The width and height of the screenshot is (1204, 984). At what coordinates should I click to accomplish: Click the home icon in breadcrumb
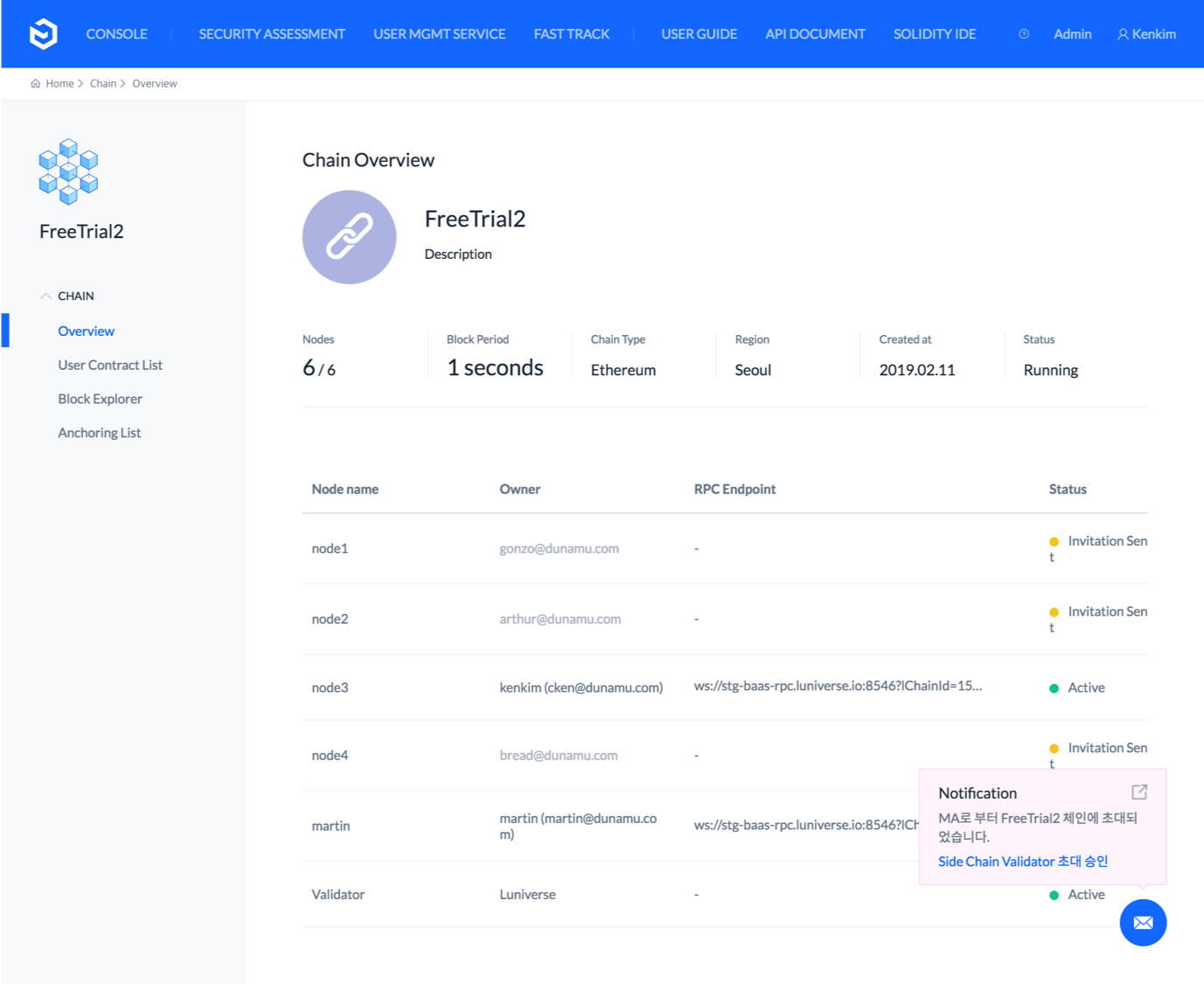pos(35,84)
